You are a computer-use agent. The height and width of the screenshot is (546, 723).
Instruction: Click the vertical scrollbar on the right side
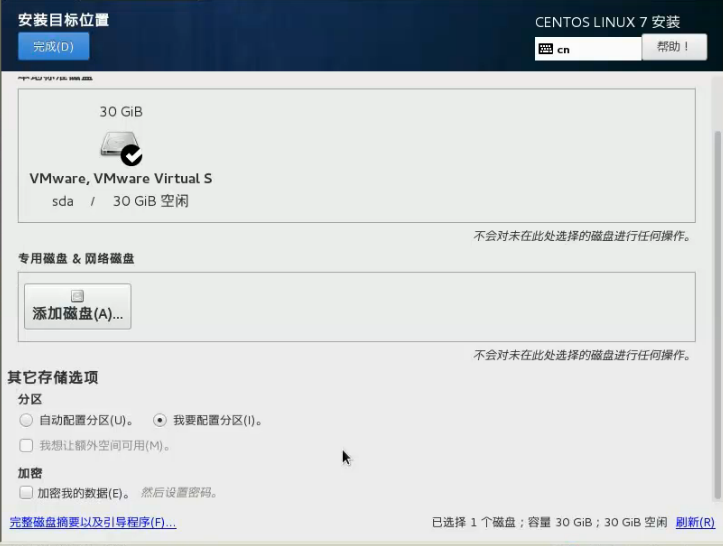[717, 315]
